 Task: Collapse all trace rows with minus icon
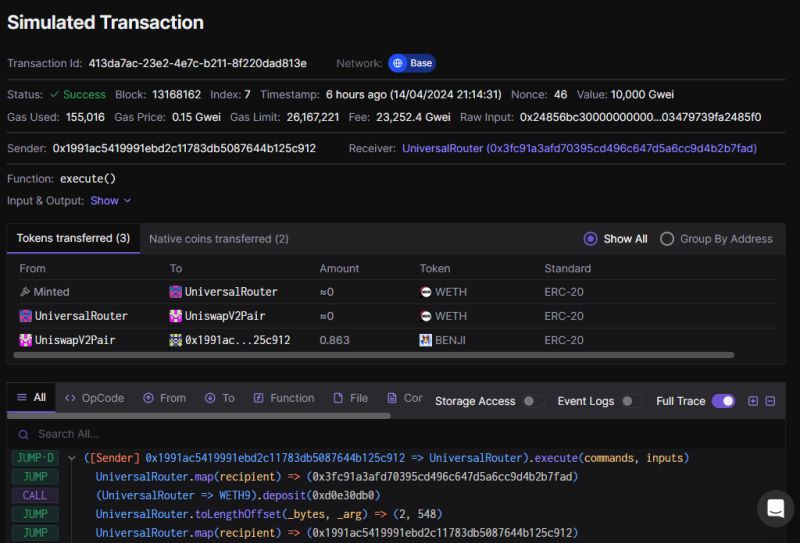coord(770,401)
